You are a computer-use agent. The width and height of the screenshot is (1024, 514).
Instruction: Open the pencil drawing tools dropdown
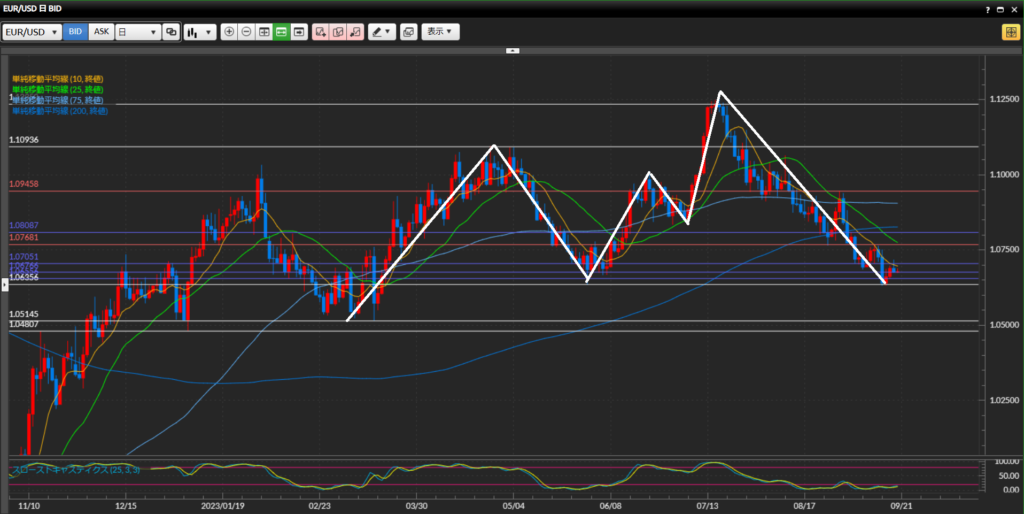[381, 32]
